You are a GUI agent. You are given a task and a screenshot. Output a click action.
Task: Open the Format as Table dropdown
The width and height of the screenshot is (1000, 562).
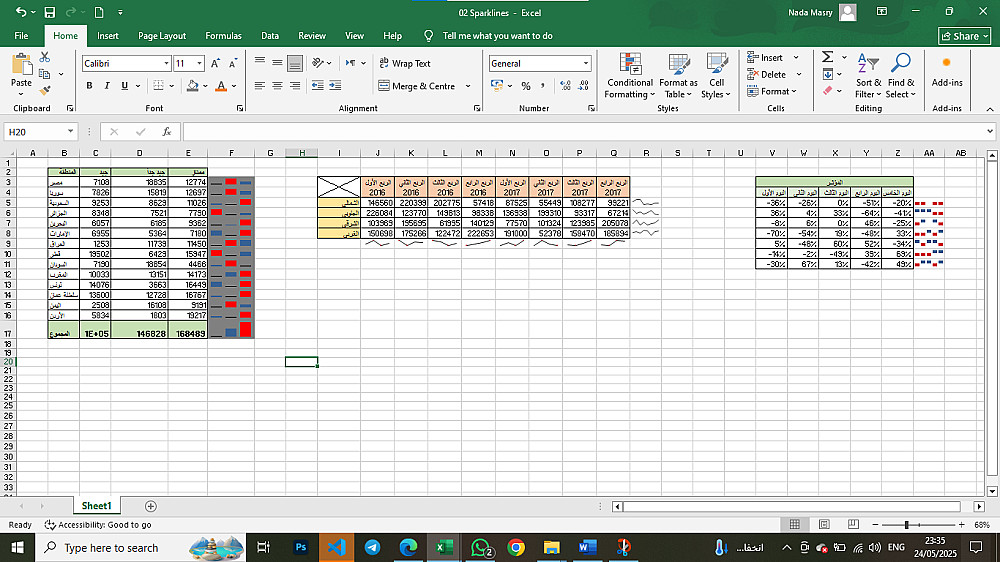(x=679, y=76)
